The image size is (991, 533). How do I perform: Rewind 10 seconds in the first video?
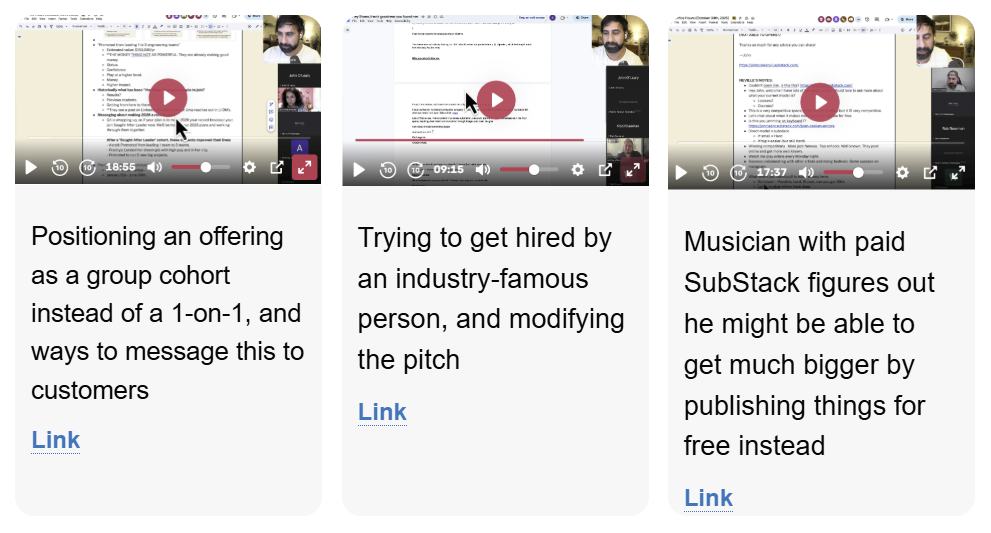[x=59, y=168]
